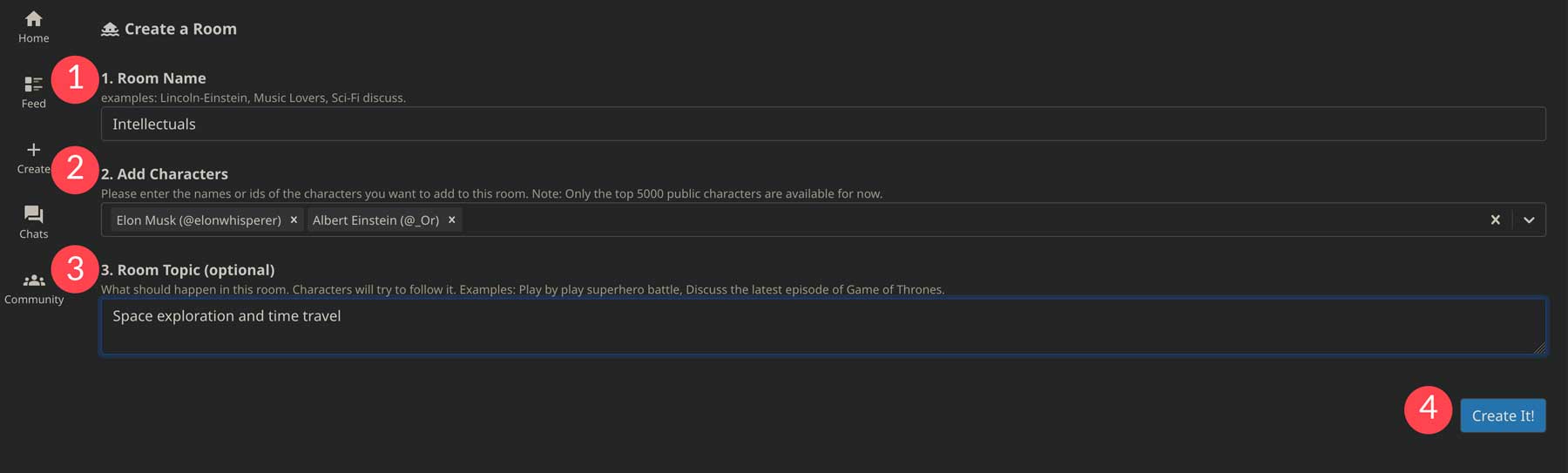Image resolution: width=1568 pixels, height=473 pixels.
Task: Click the room icon beside Create a Room
Action: click(110, 30)
